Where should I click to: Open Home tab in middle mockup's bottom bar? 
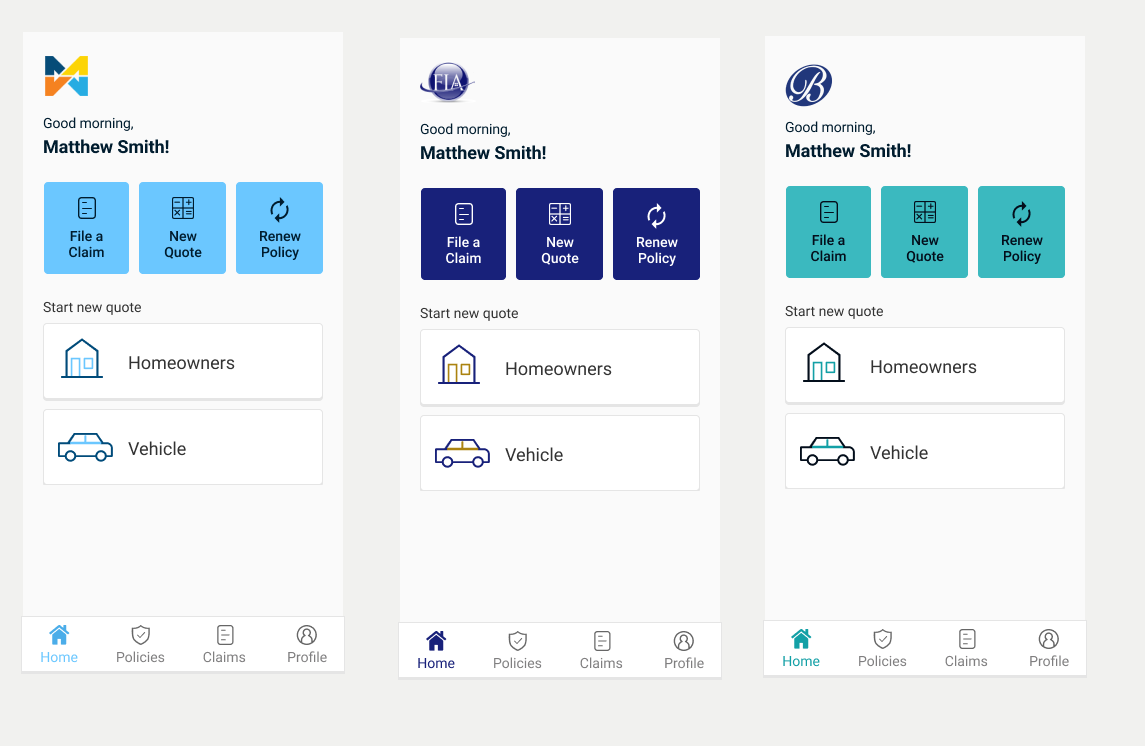coord(436,650)
